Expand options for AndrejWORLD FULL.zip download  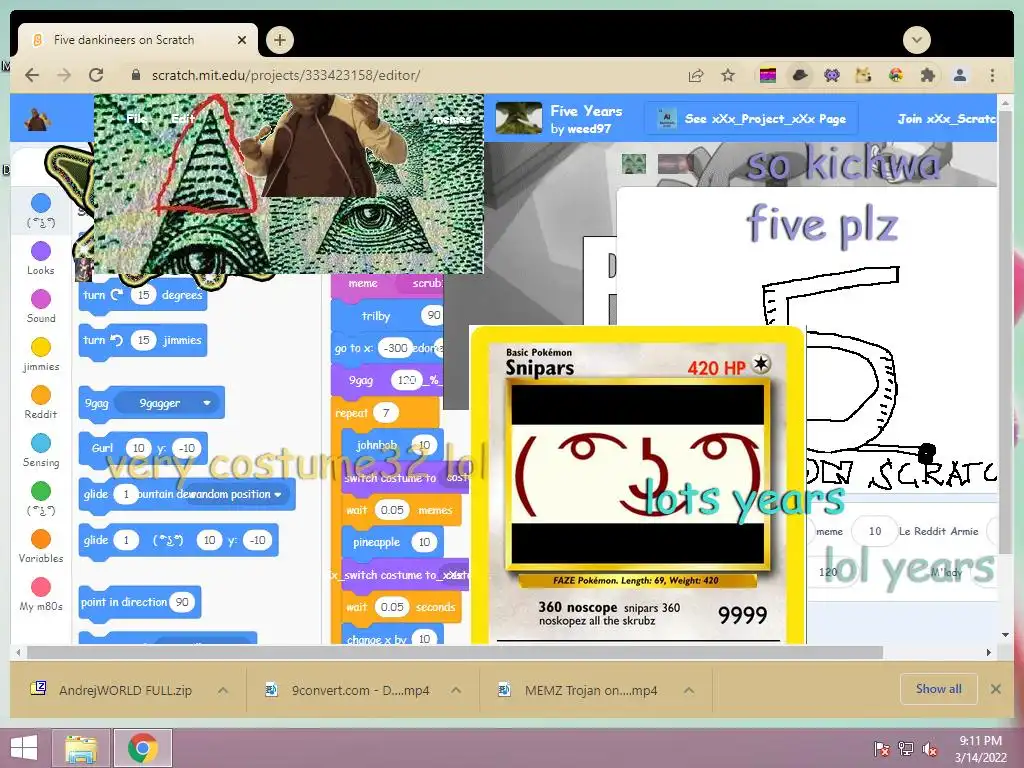coord(223,690)
